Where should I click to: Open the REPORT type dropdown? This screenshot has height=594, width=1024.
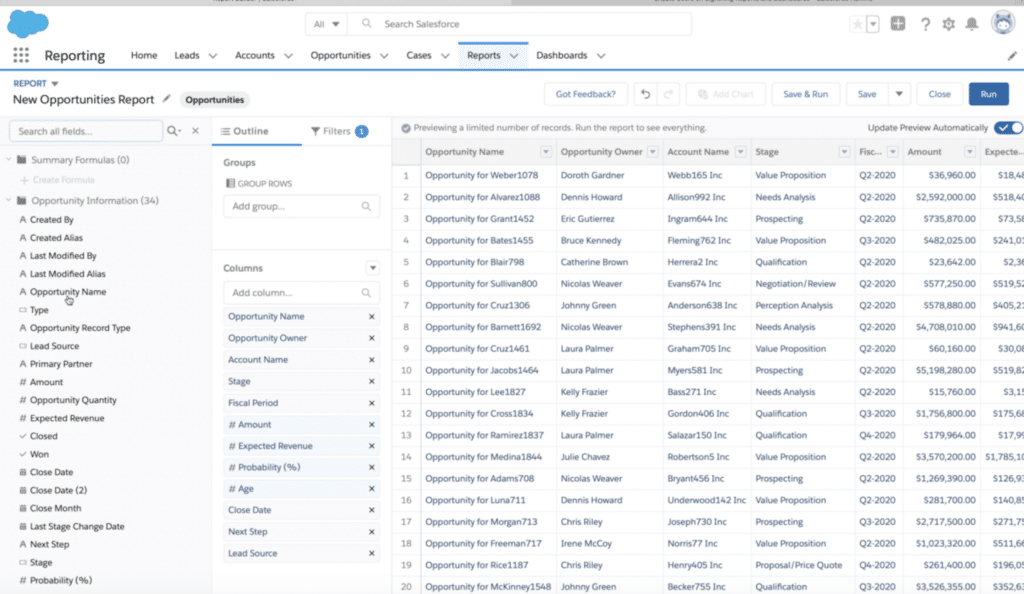pyautogui.click(x=55, y=84)
